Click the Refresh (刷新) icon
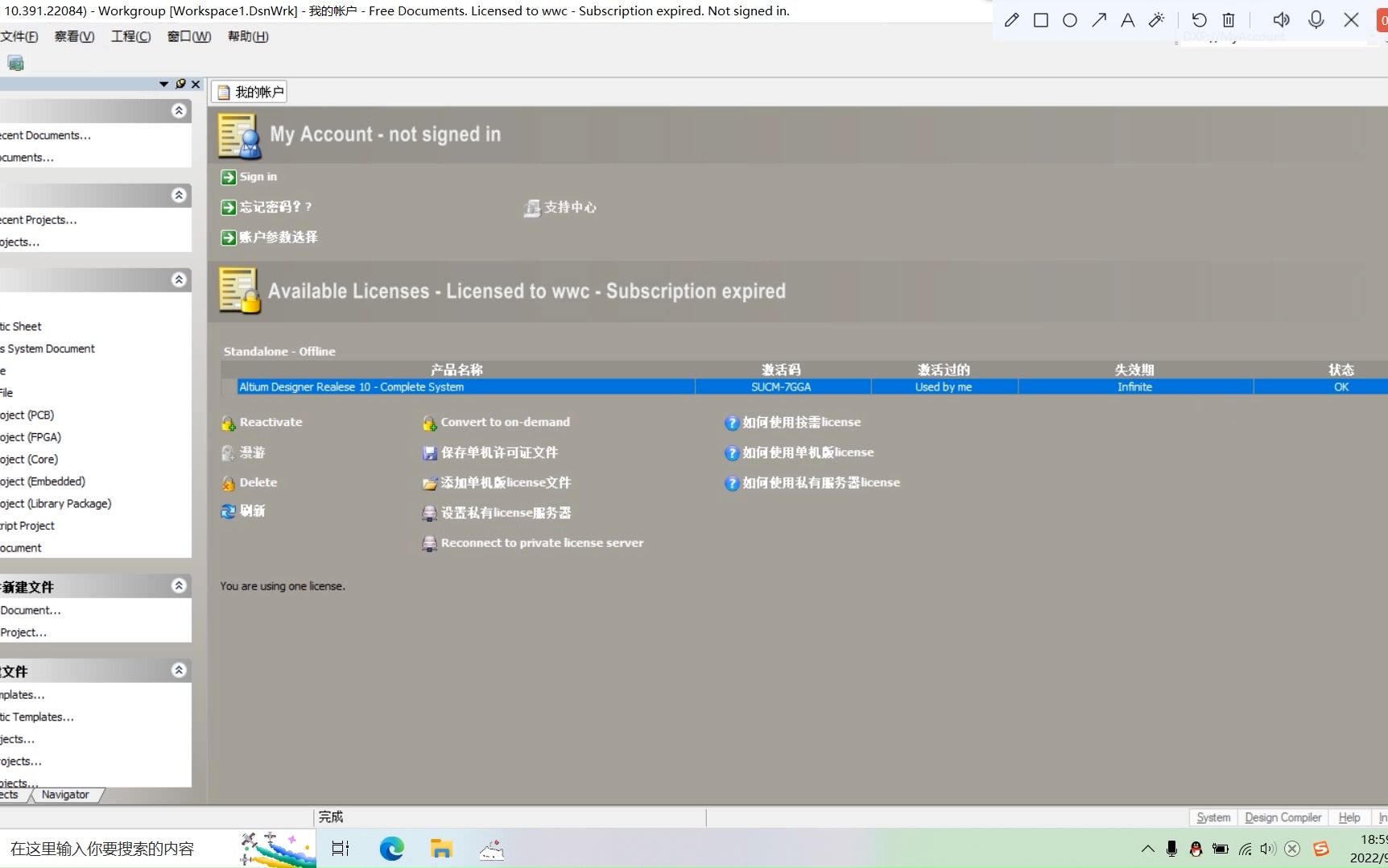Screen dimensions: 1388x868 pyautogui.click(x=229, y=511)
